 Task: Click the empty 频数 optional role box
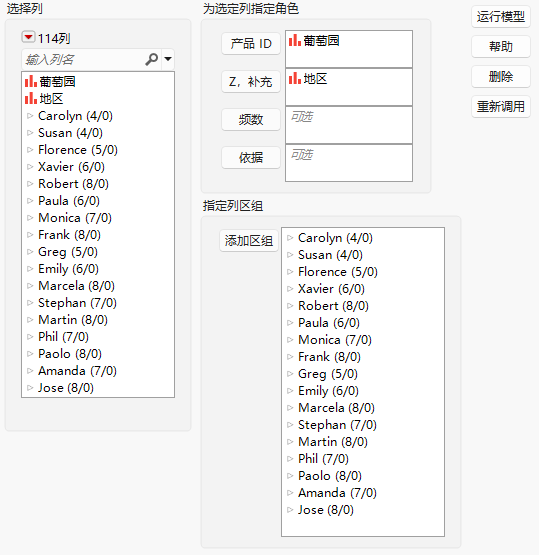[349, 125]
